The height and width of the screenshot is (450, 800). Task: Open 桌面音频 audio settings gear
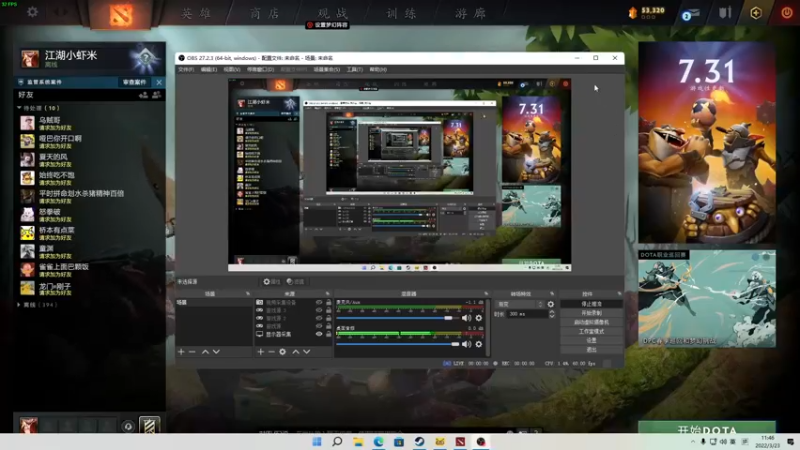pyautogui.click(x=479, y=344)
